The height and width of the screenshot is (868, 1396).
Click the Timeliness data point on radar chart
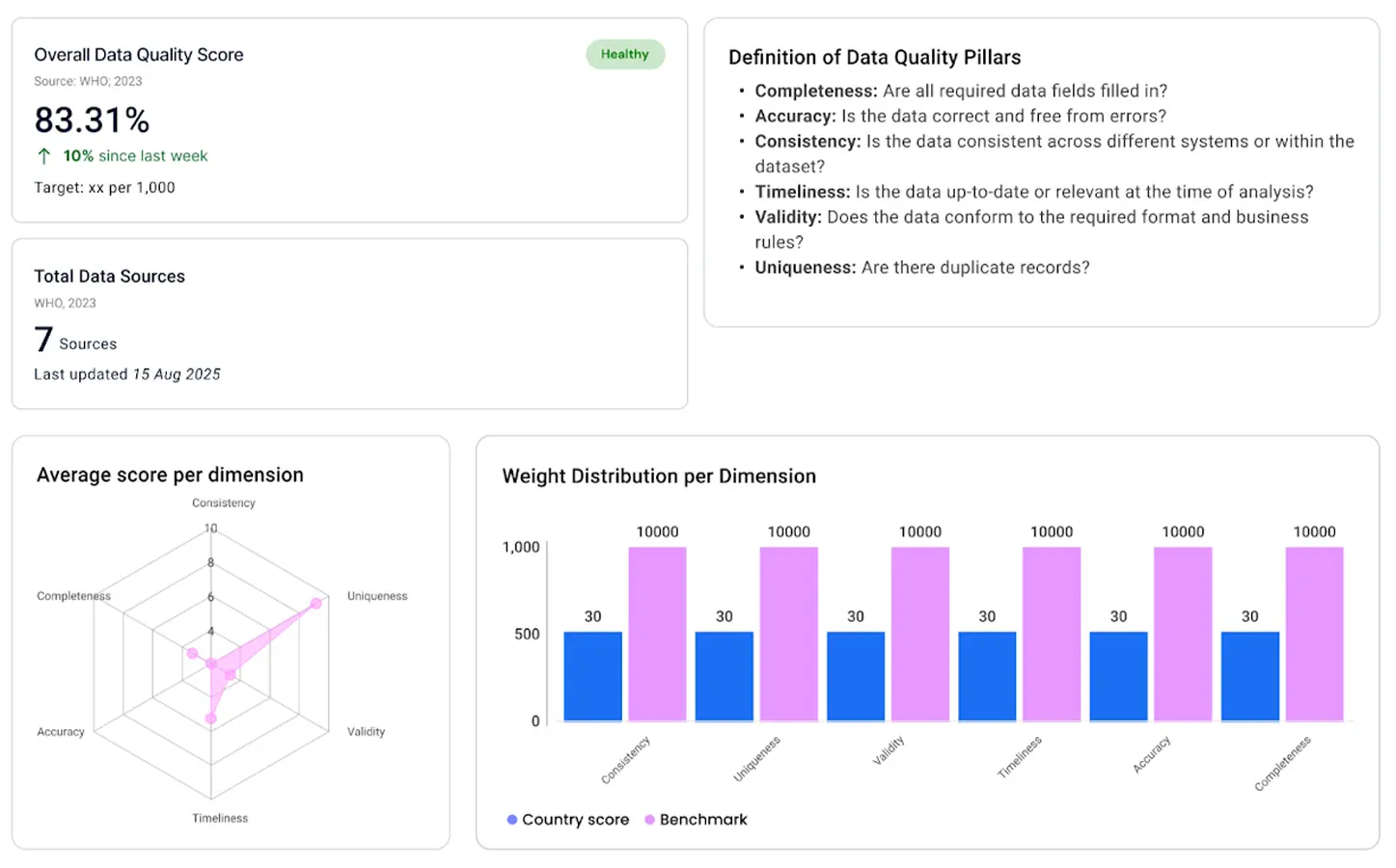coord(211,719)
